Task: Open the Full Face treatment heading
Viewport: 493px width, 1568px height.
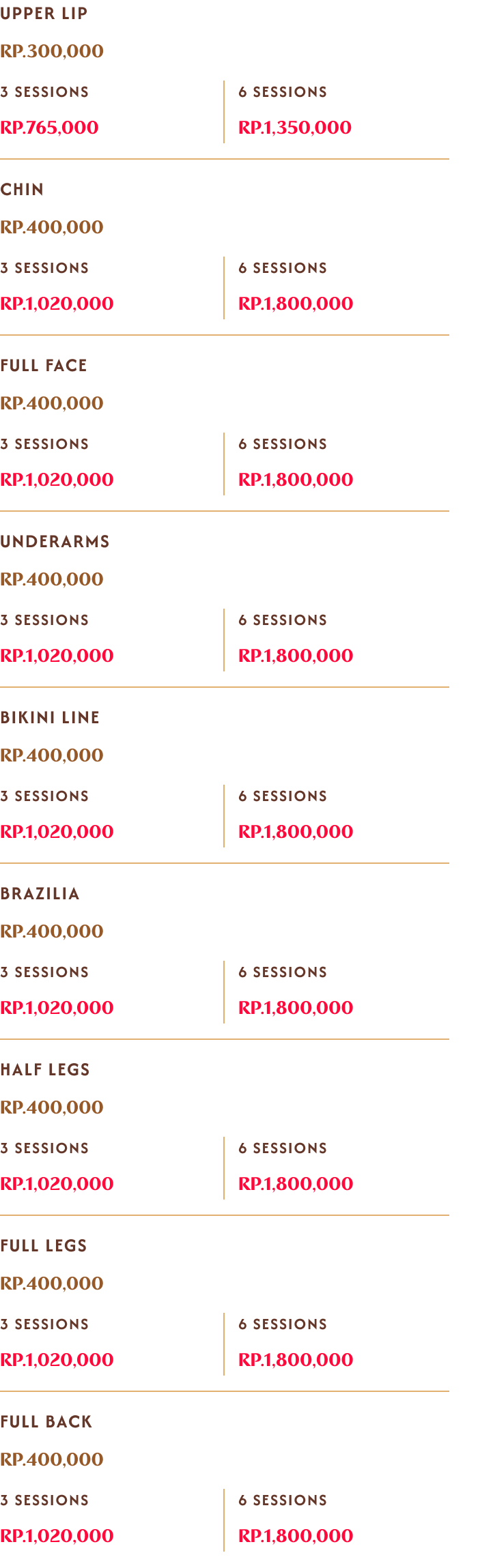Action: tap(44, 366)
